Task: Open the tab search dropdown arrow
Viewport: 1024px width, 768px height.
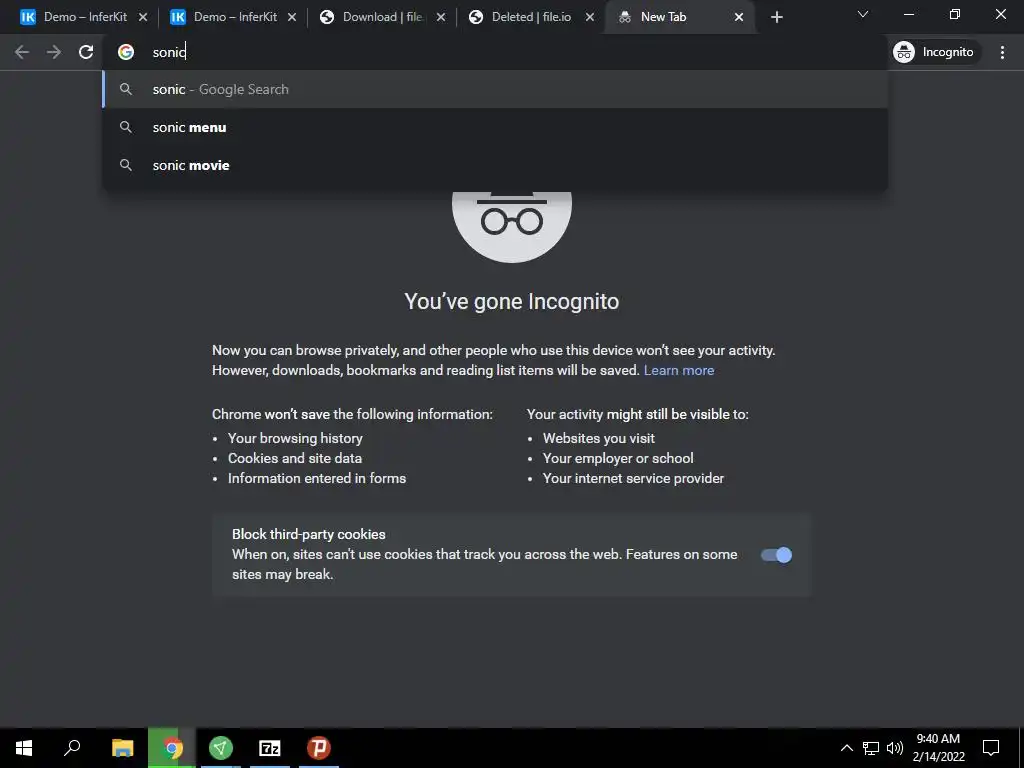Action: pyautogui.click(x=863, y=14)
